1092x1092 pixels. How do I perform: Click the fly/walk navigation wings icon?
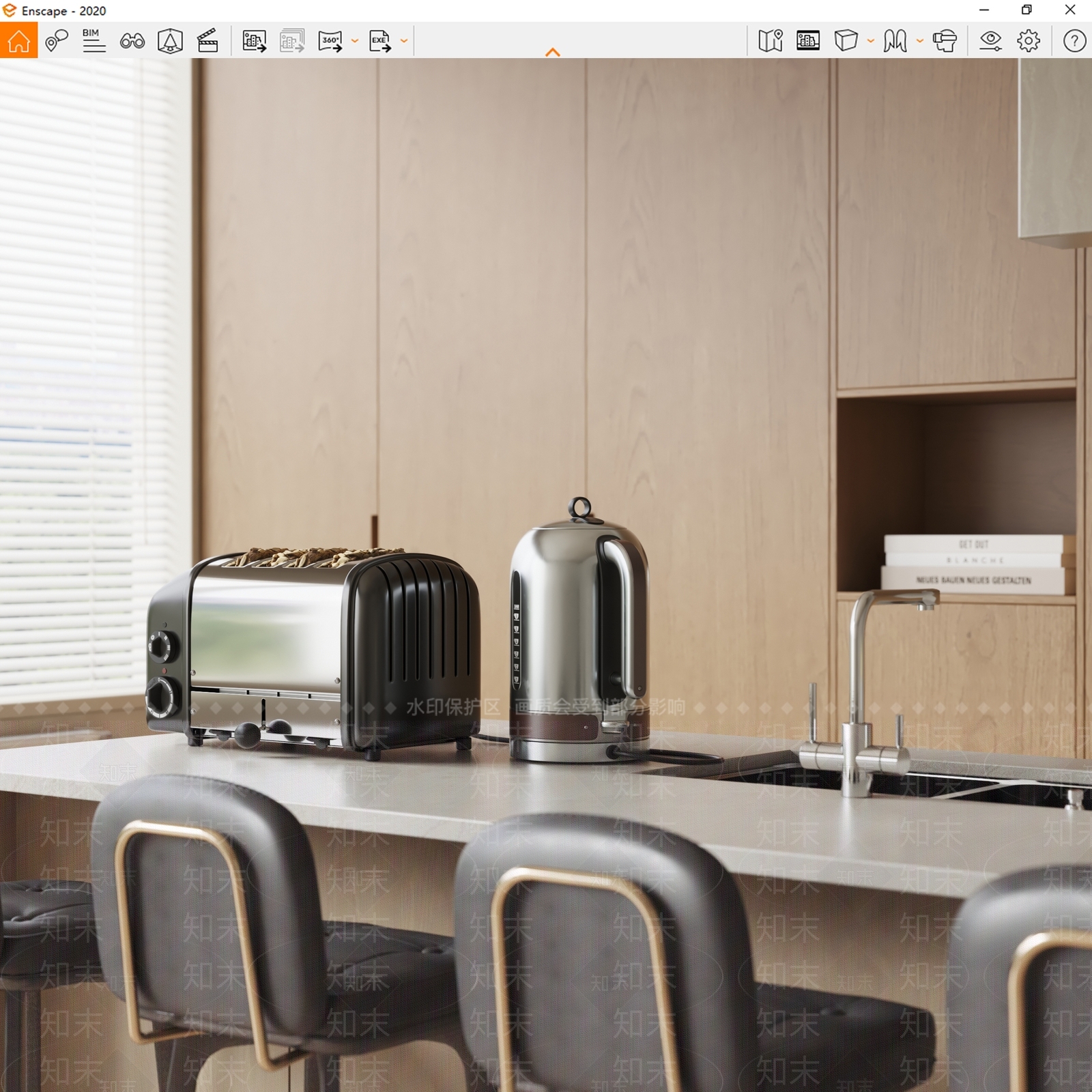[x=895, y=41]
